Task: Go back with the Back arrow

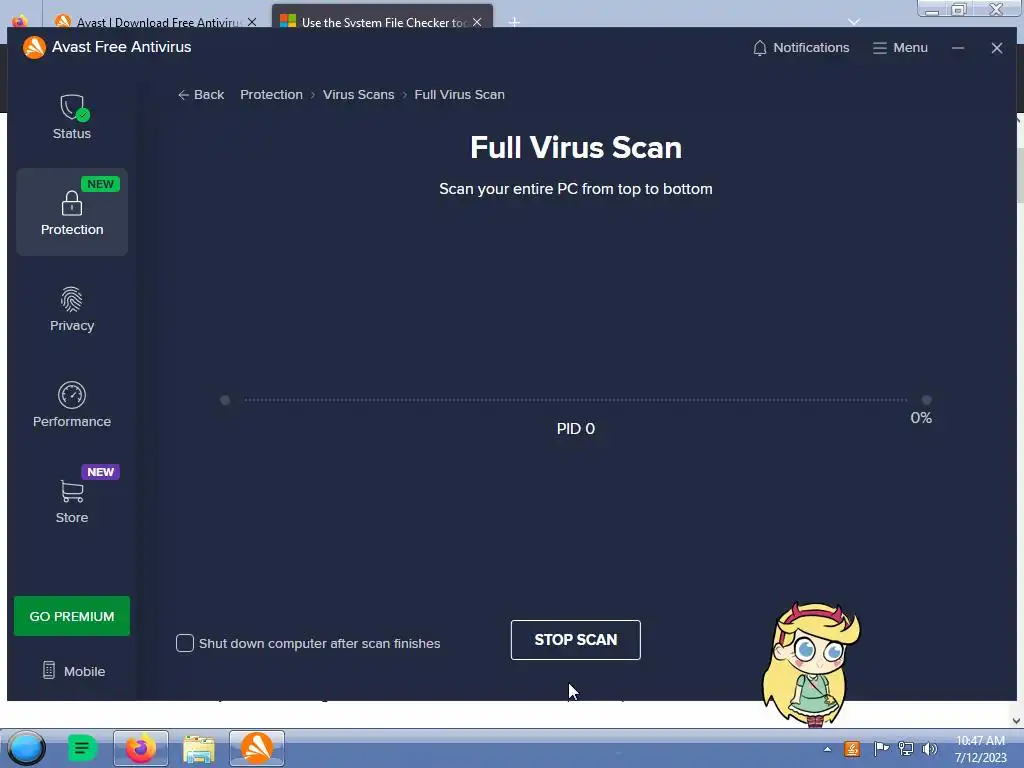Action: click(x=200, y=95)
